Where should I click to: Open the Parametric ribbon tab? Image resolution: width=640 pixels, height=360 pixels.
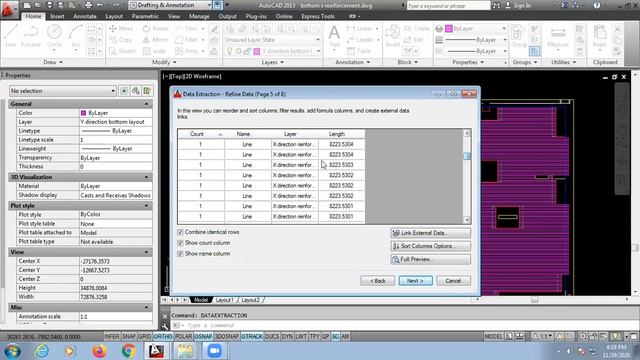point(145,16)
